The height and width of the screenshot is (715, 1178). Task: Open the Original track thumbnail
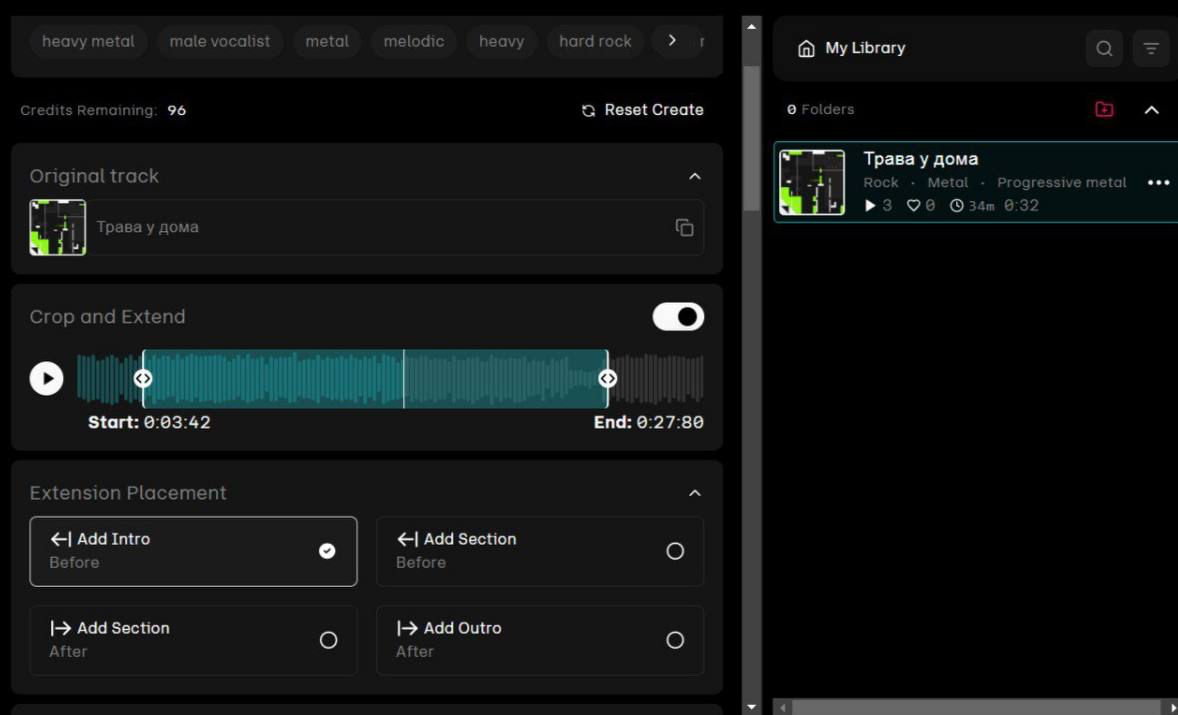point(58,227)
